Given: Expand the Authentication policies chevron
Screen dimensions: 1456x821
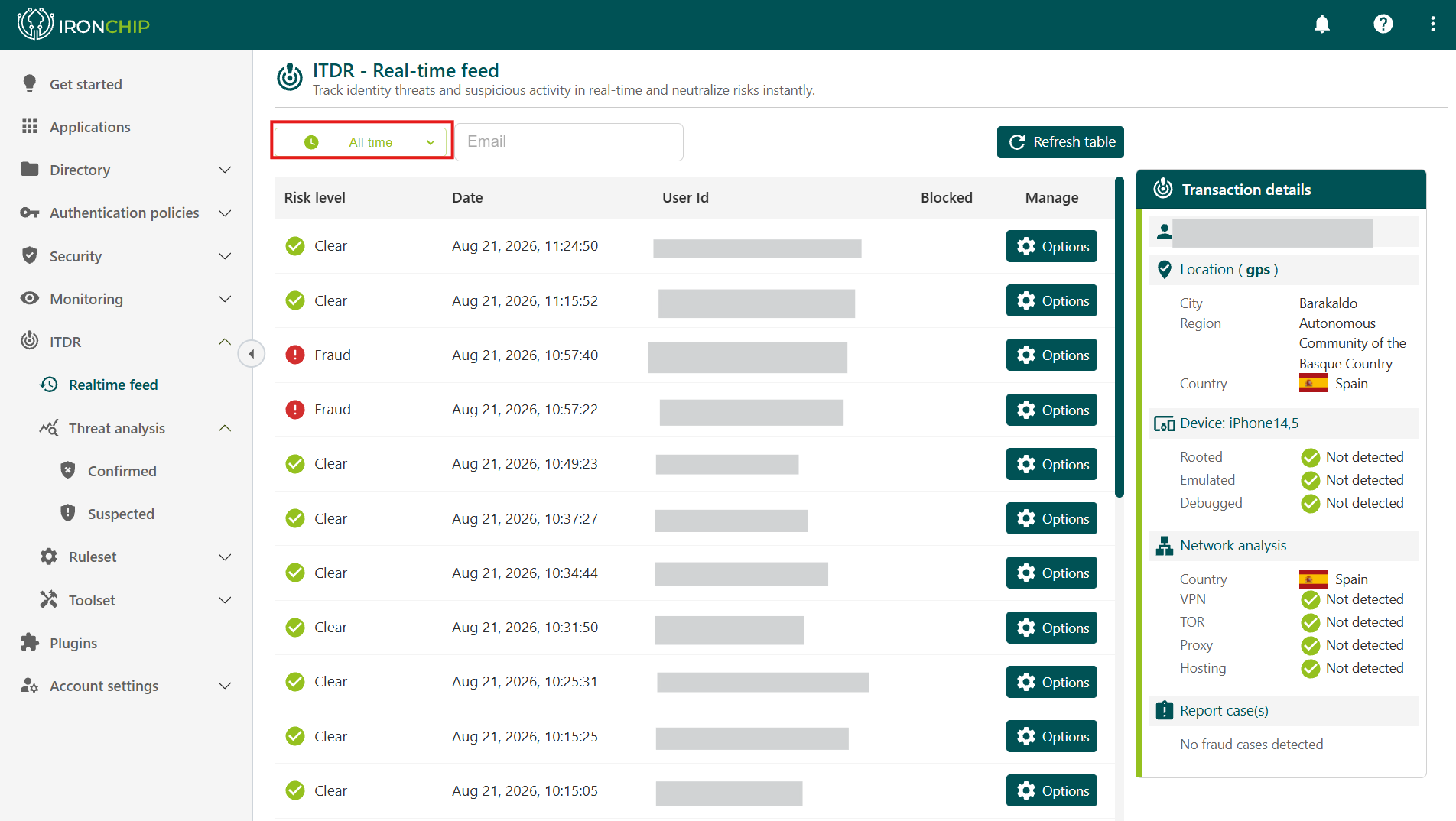Looking at the screenshot, I should (225, 213).
